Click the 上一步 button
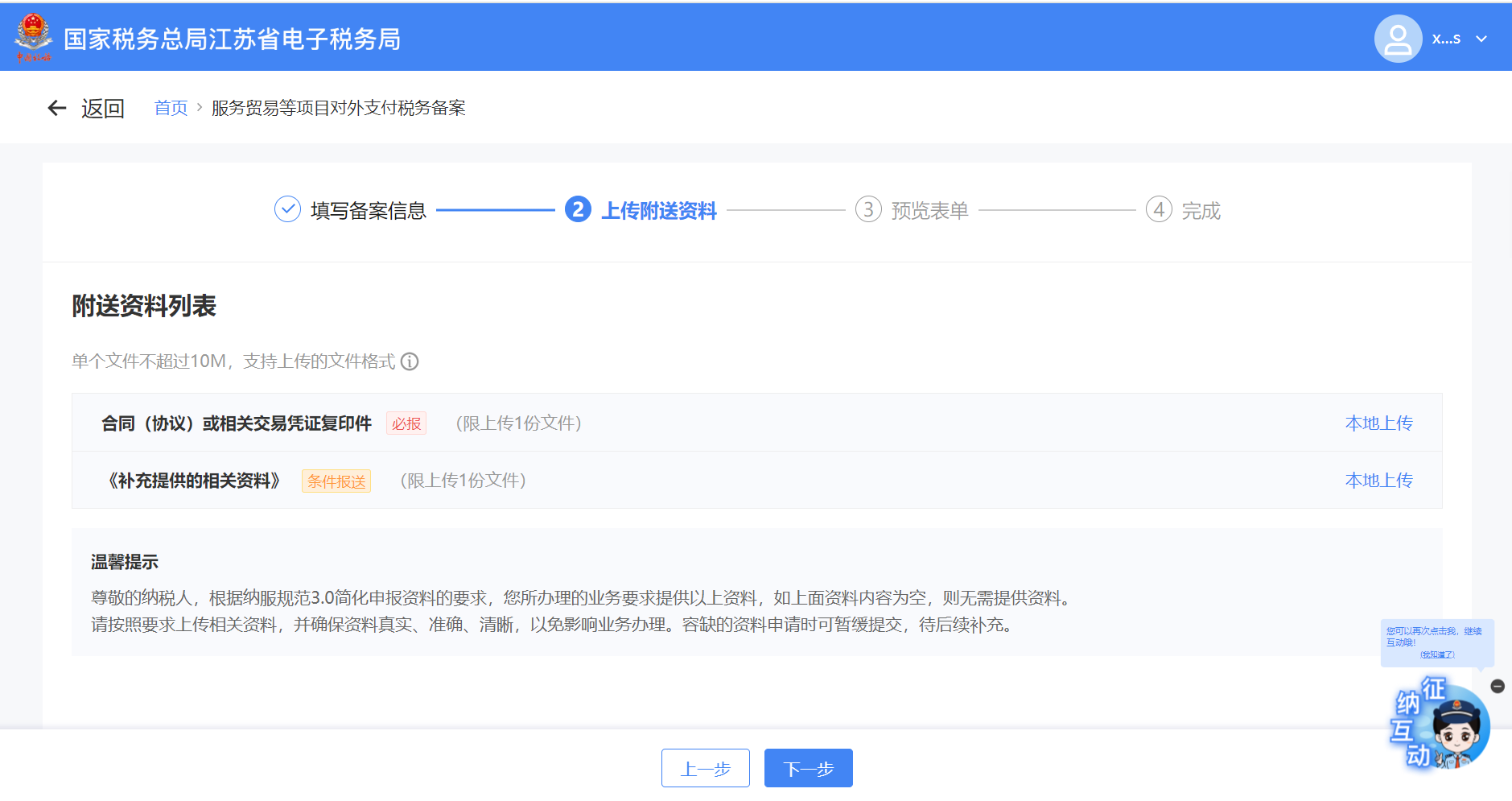The height and width of the screenshot is (801, 1512). pyautogui.click(x=705, y=768)
